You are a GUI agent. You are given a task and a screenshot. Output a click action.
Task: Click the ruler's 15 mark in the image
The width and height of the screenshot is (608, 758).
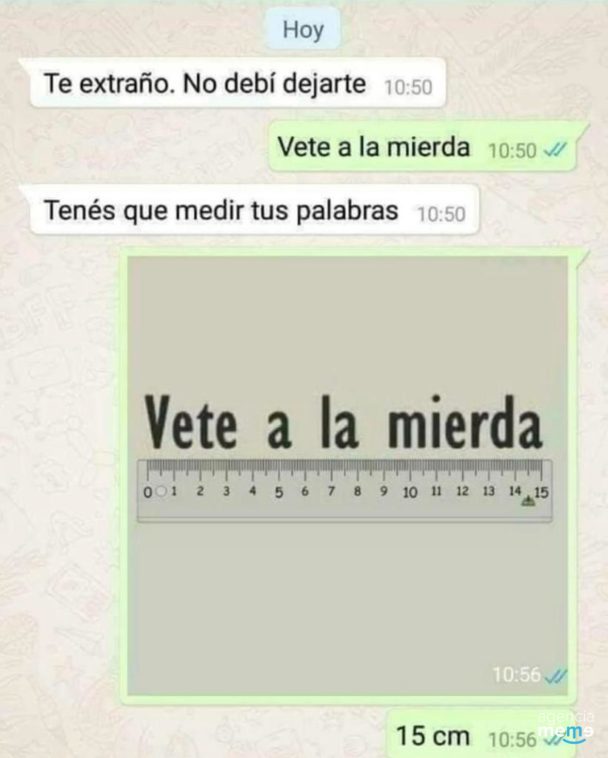[541, 492]
